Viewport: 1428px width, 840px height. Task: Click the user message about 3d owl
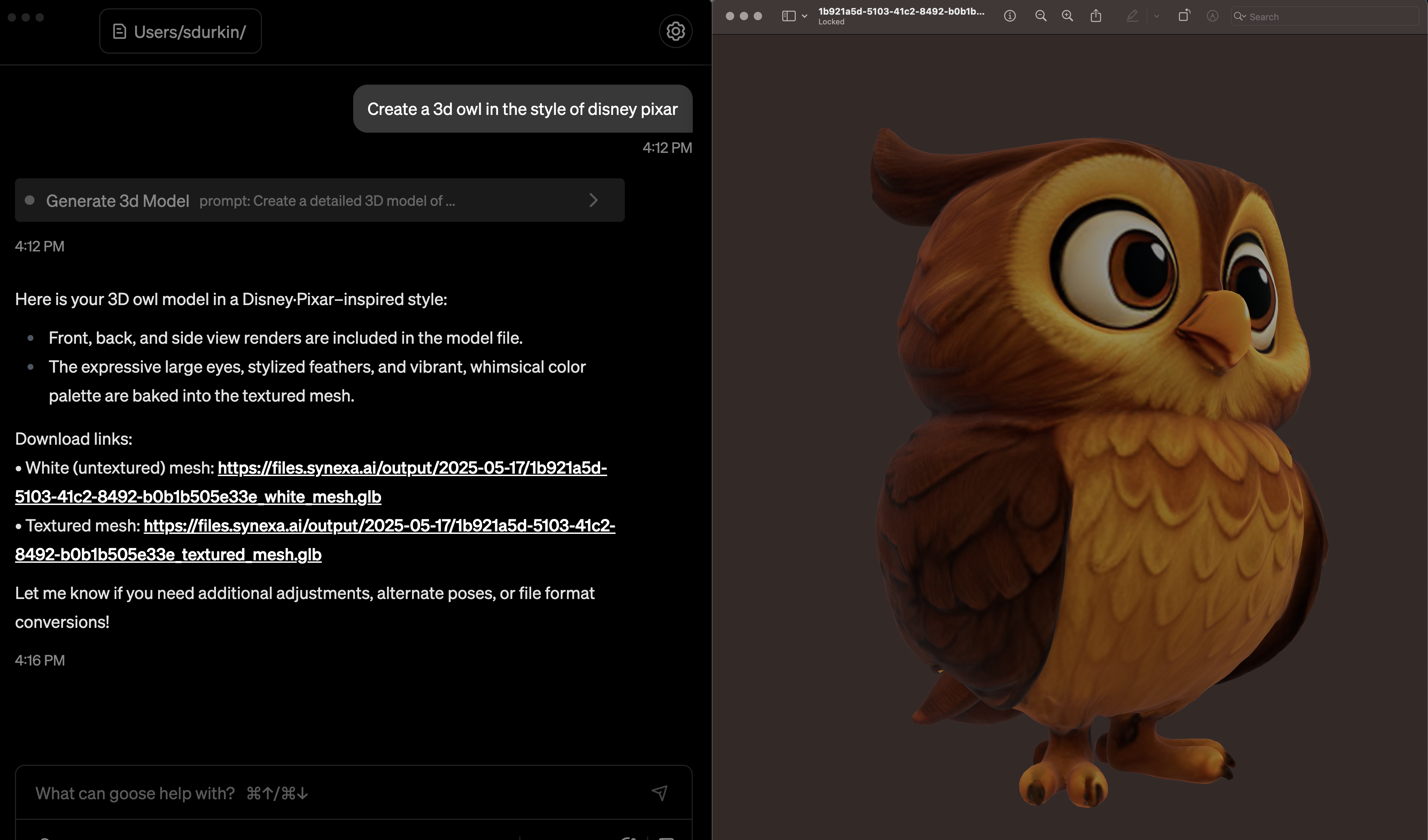(522, 109)
